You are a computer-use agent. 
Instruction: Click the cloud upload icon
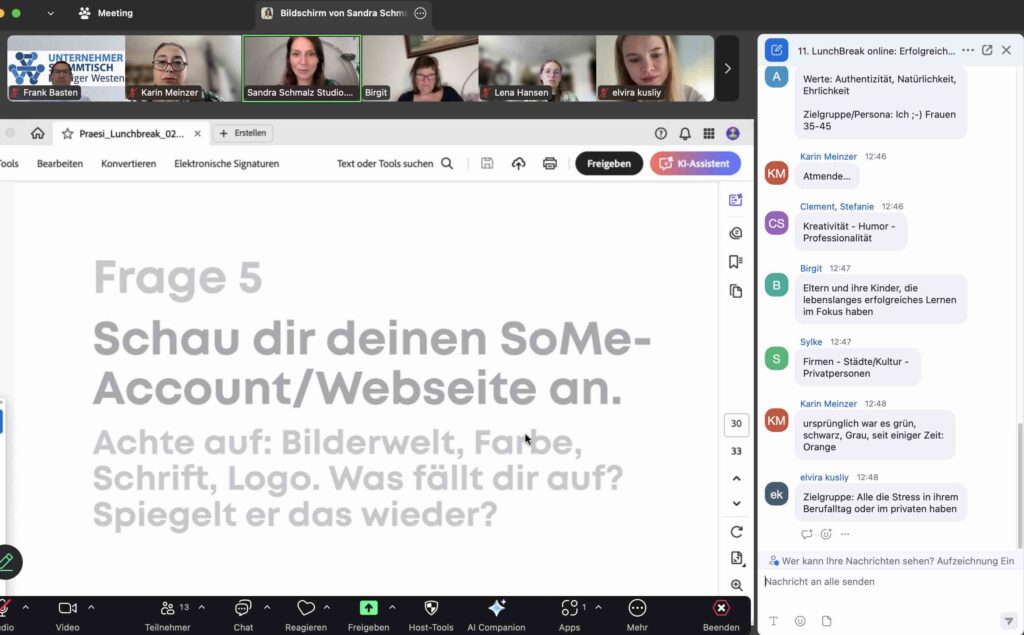[519, 163]
